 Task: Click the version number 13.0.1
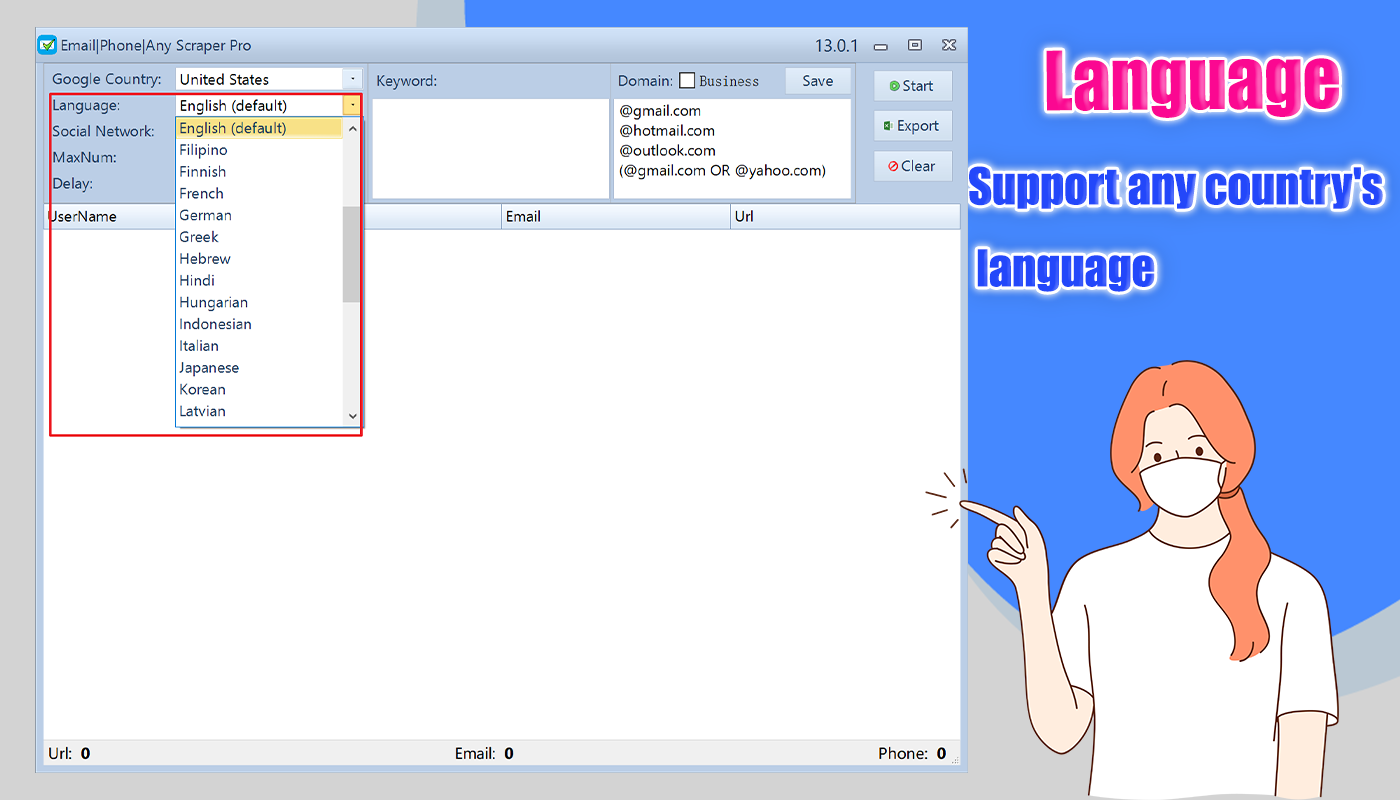click(x=837, y=46)
